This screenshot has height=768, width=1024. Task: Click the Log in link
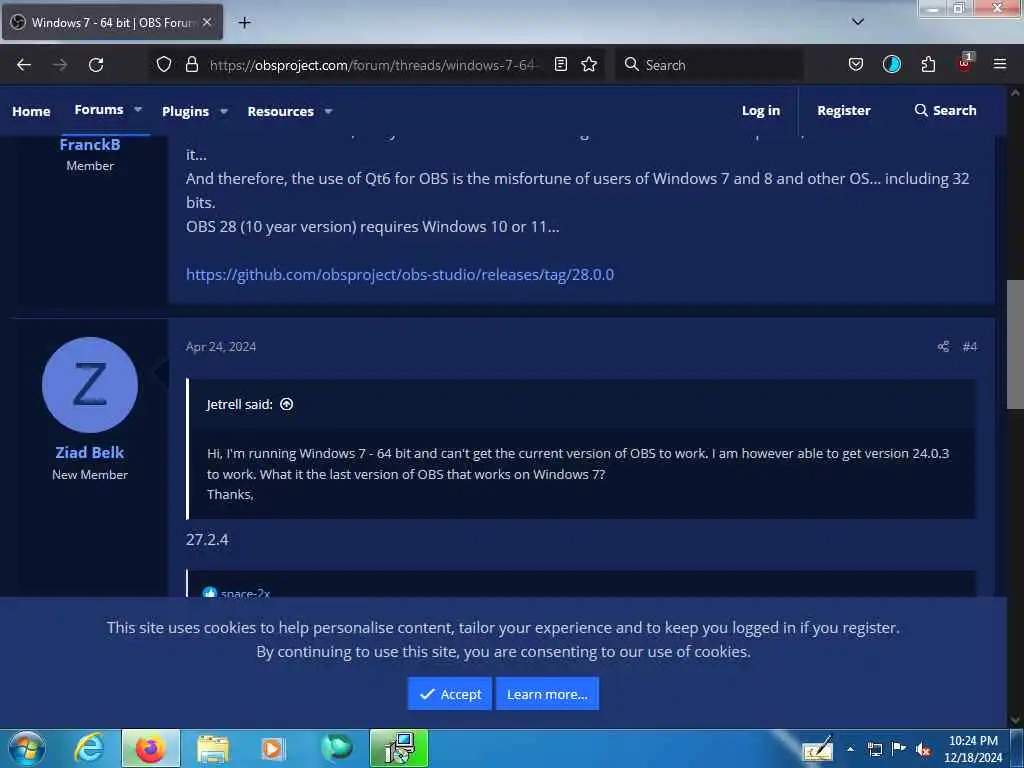pyautogui.click(x=761, y=110)
